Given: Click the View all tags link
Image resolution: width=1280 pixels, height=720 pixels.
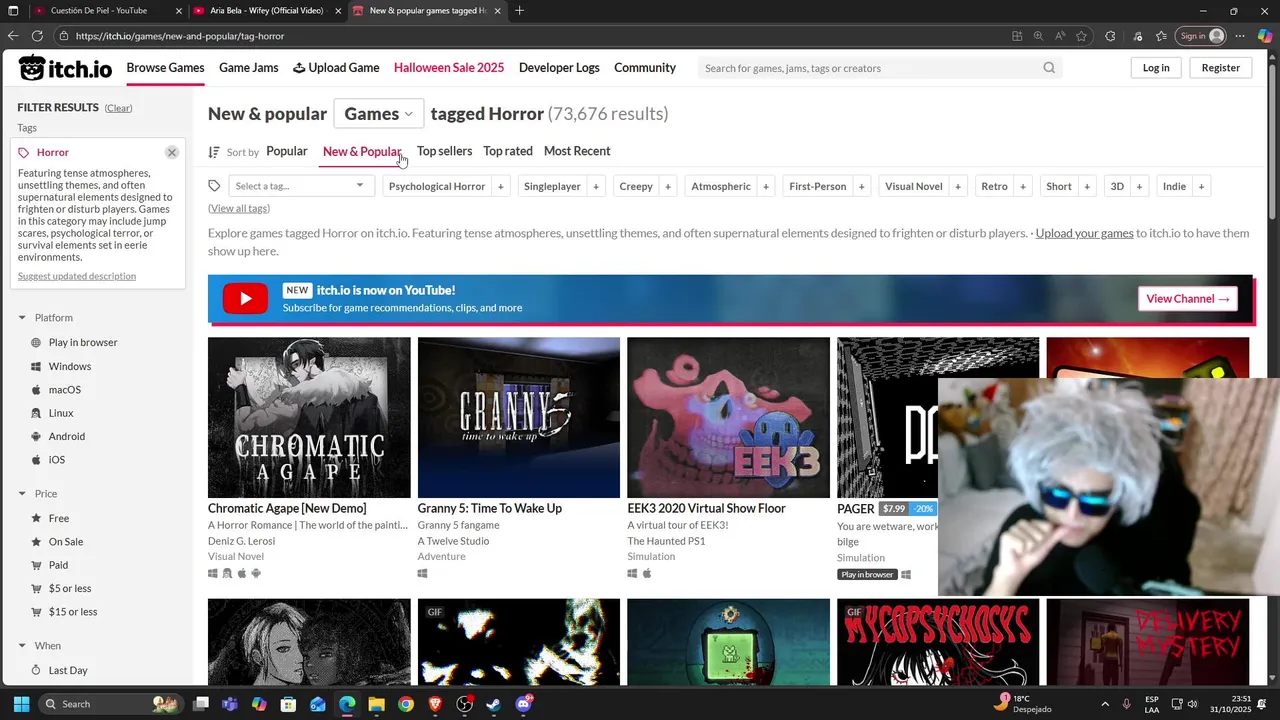Looking at the screenshot, I should pos(239,208).
